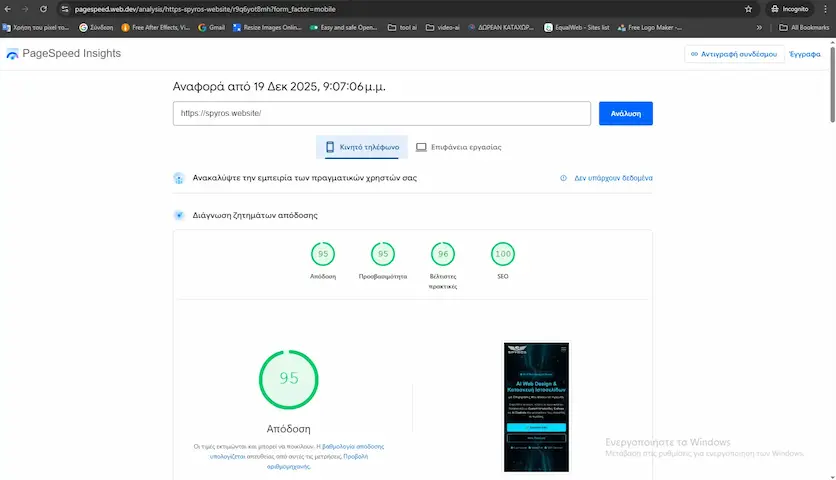This screenshot has width=836, height=480.
Task: Reload the page with the refresh icon
Action: click(43, 9)
